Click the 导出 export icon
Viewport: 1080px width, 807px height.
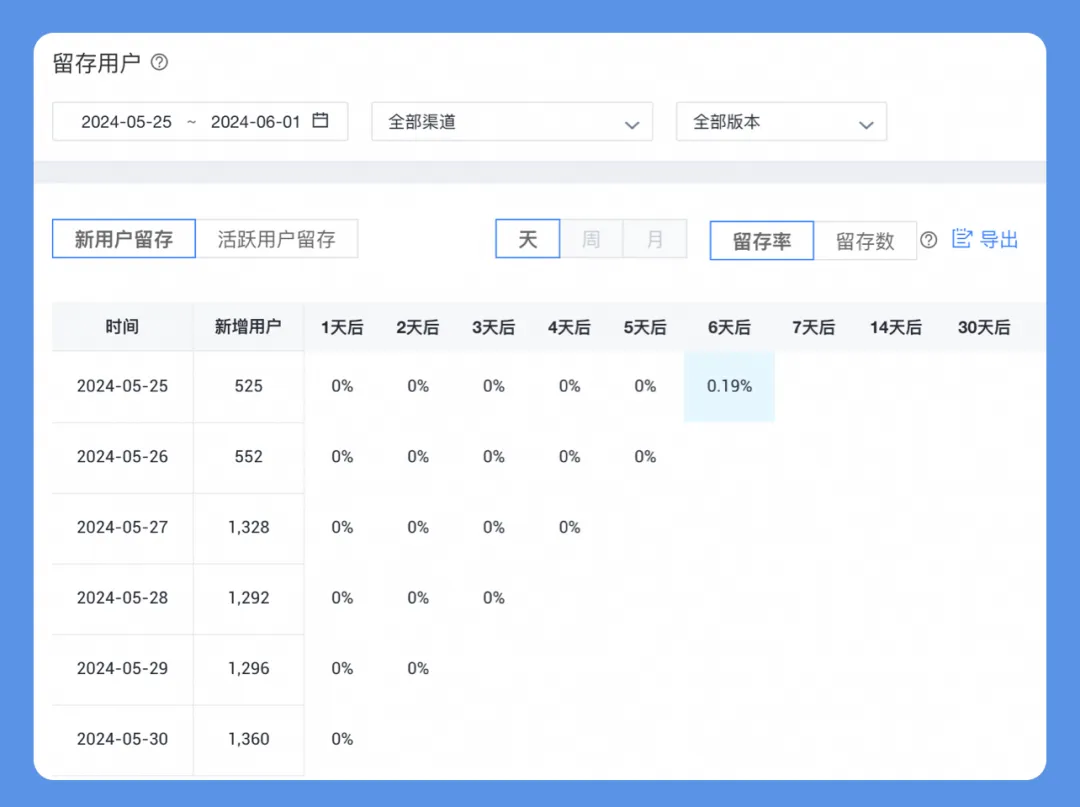(x=962, y=239)
